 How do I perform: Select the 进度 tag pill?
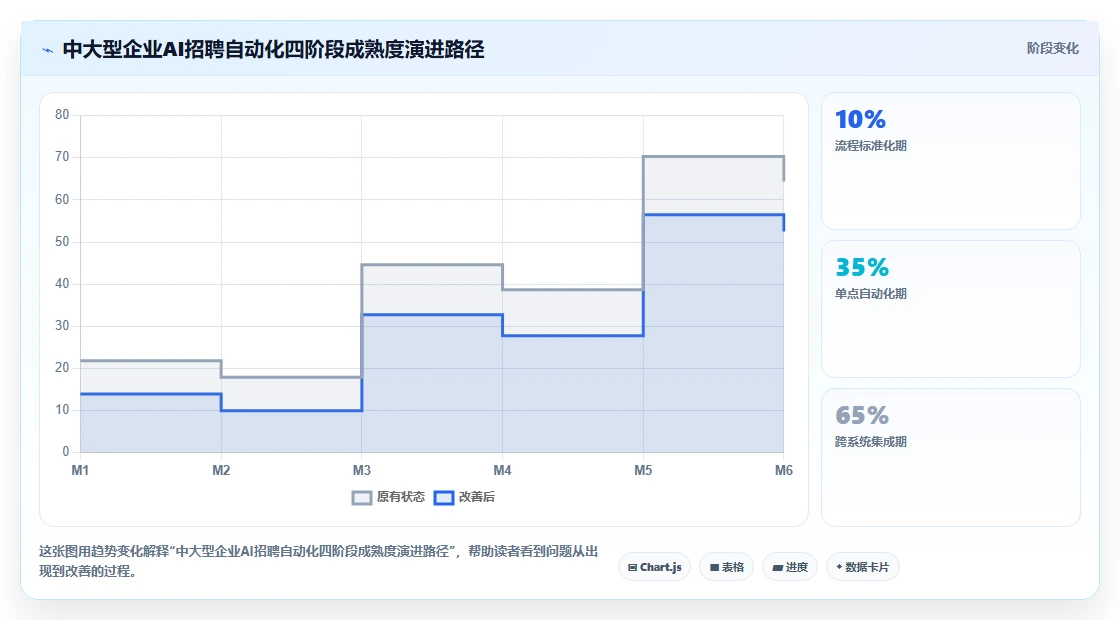790,567
